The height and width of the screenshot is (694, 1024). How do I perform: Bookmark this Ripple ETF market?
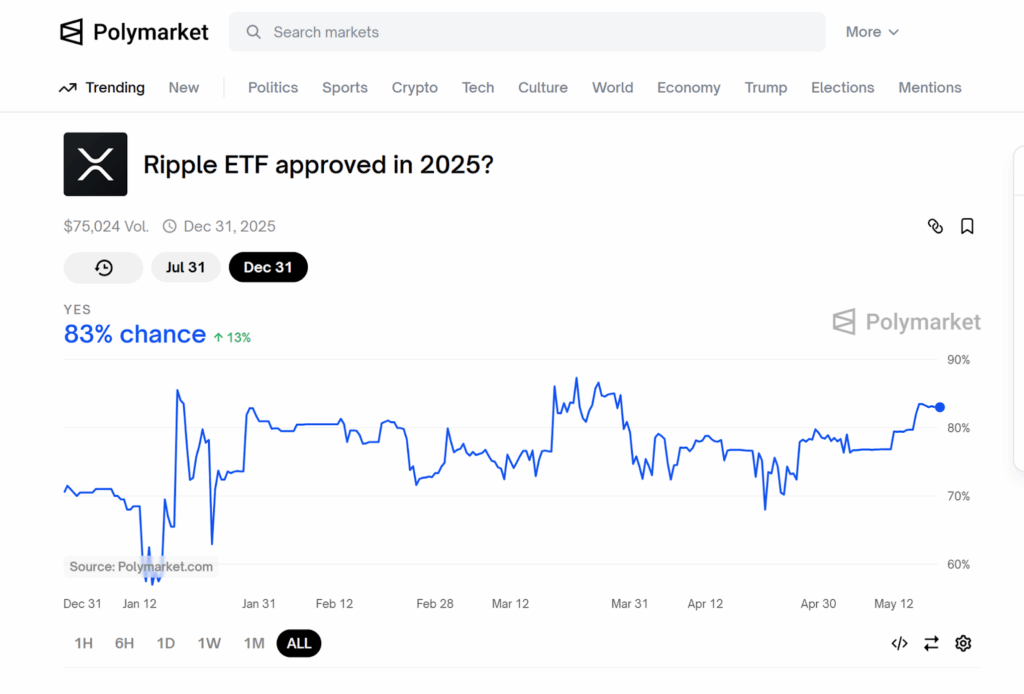click(x=967, y=226)
